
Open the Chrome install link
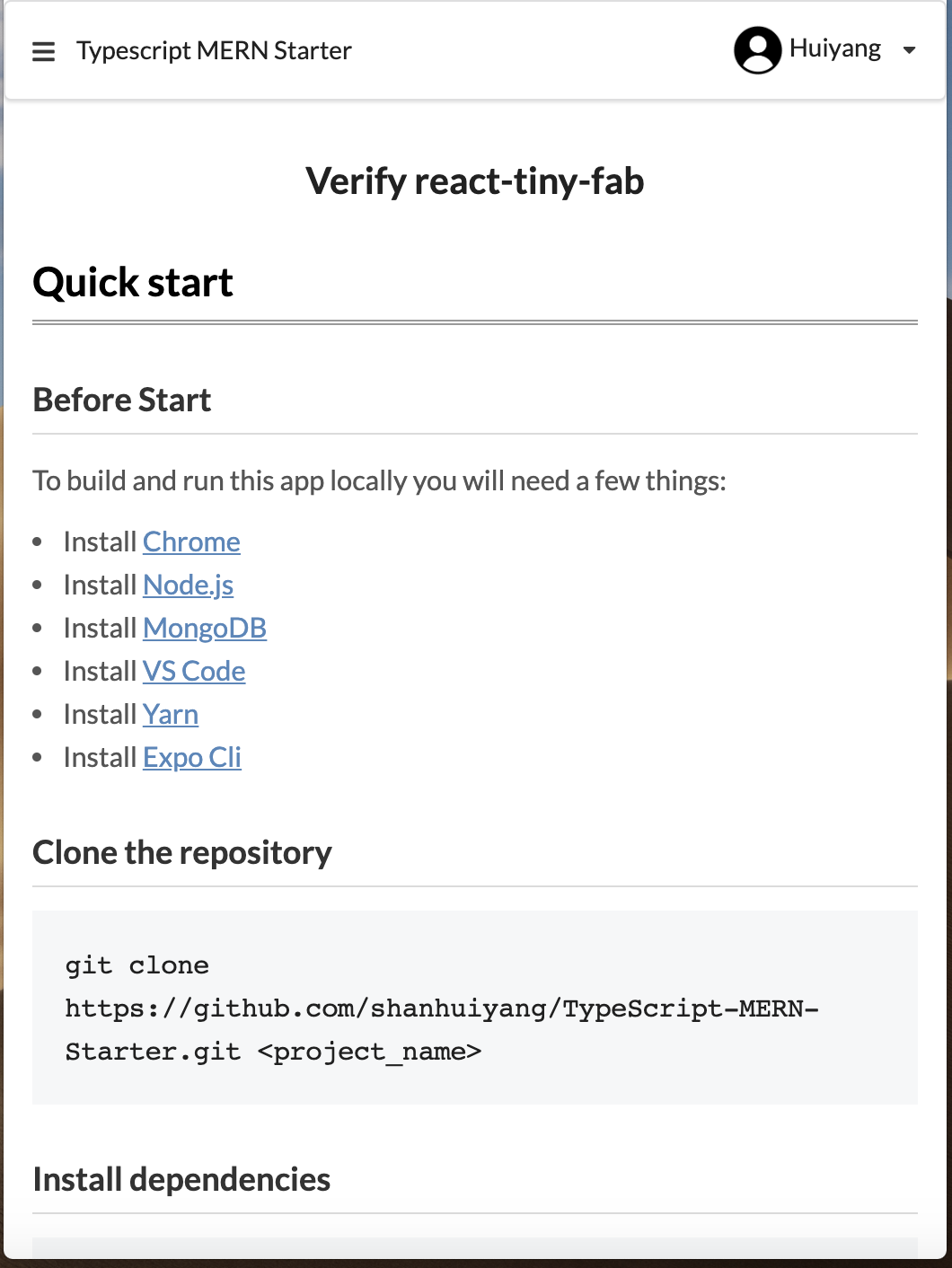[191, 542]
